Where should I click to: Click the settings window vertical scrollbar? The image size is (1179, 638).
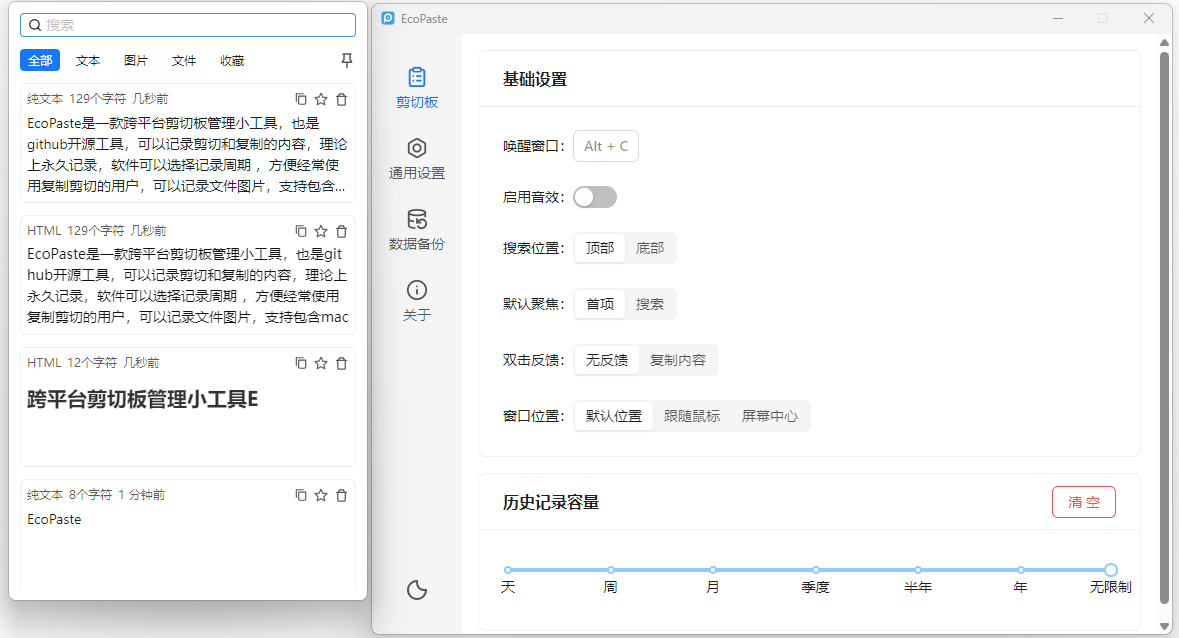click(1165, 327)
